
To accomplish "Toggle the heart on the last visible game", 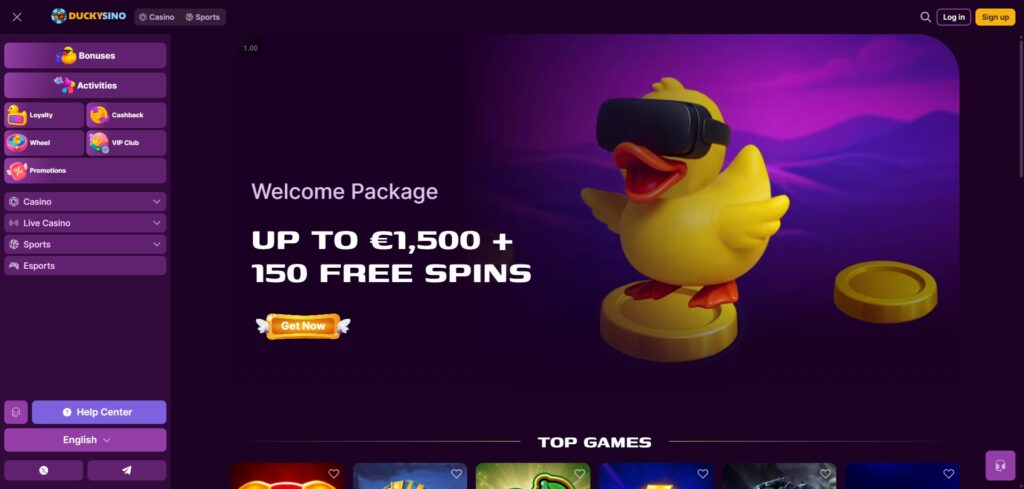I will [948, 473].
